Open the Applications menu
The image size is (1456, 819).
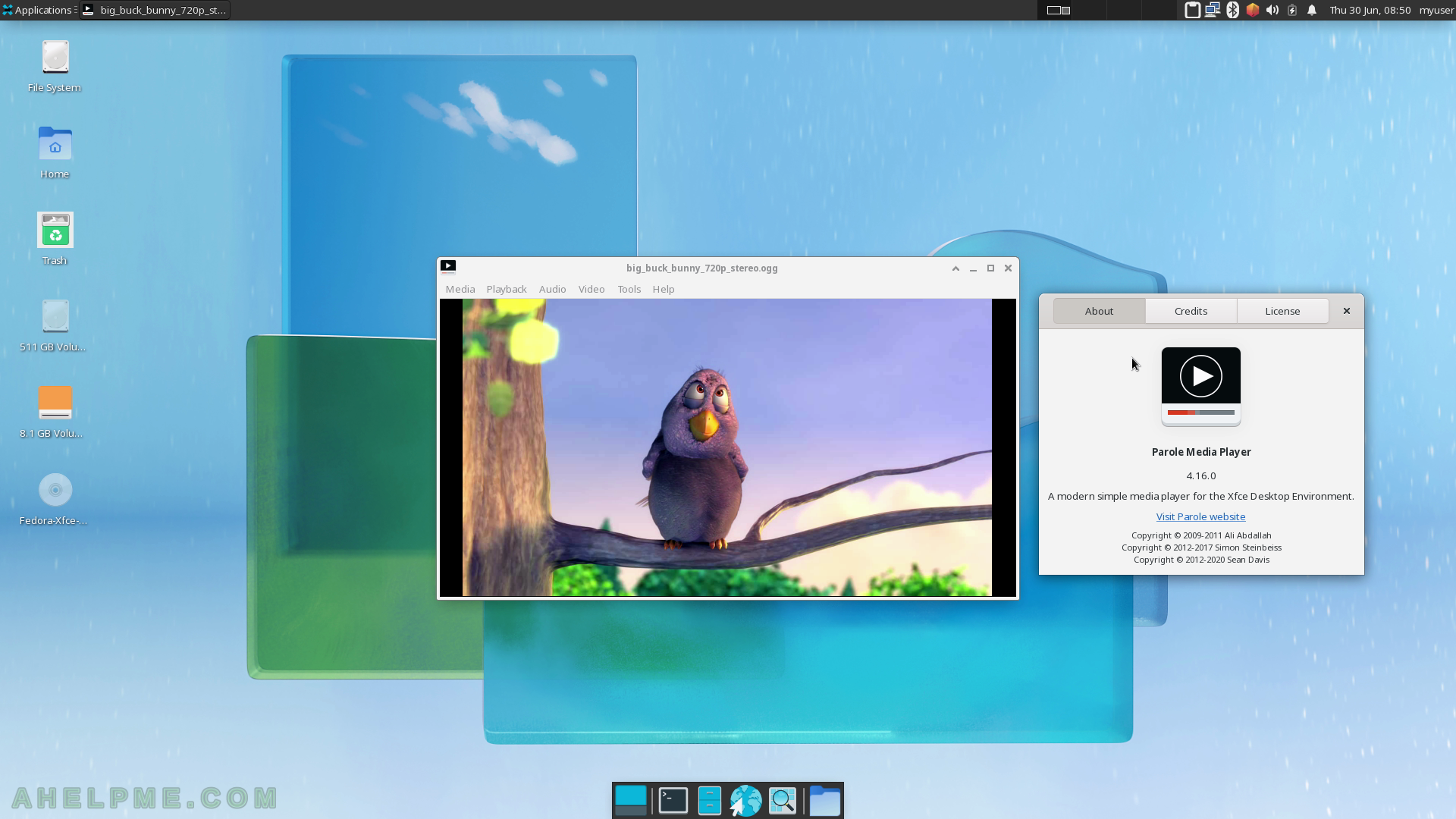(x=37, y=10)
